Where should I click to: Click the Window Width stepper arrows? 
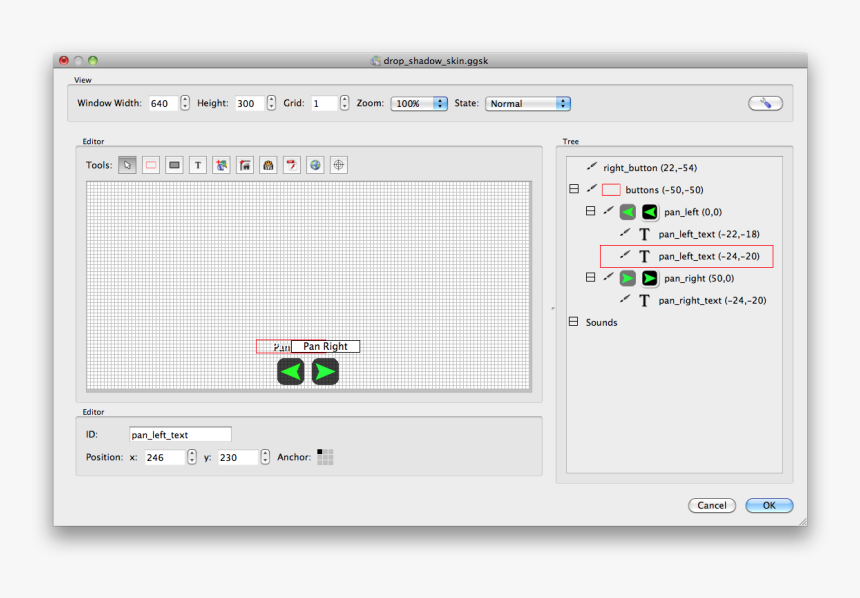(x=185, y=103)
